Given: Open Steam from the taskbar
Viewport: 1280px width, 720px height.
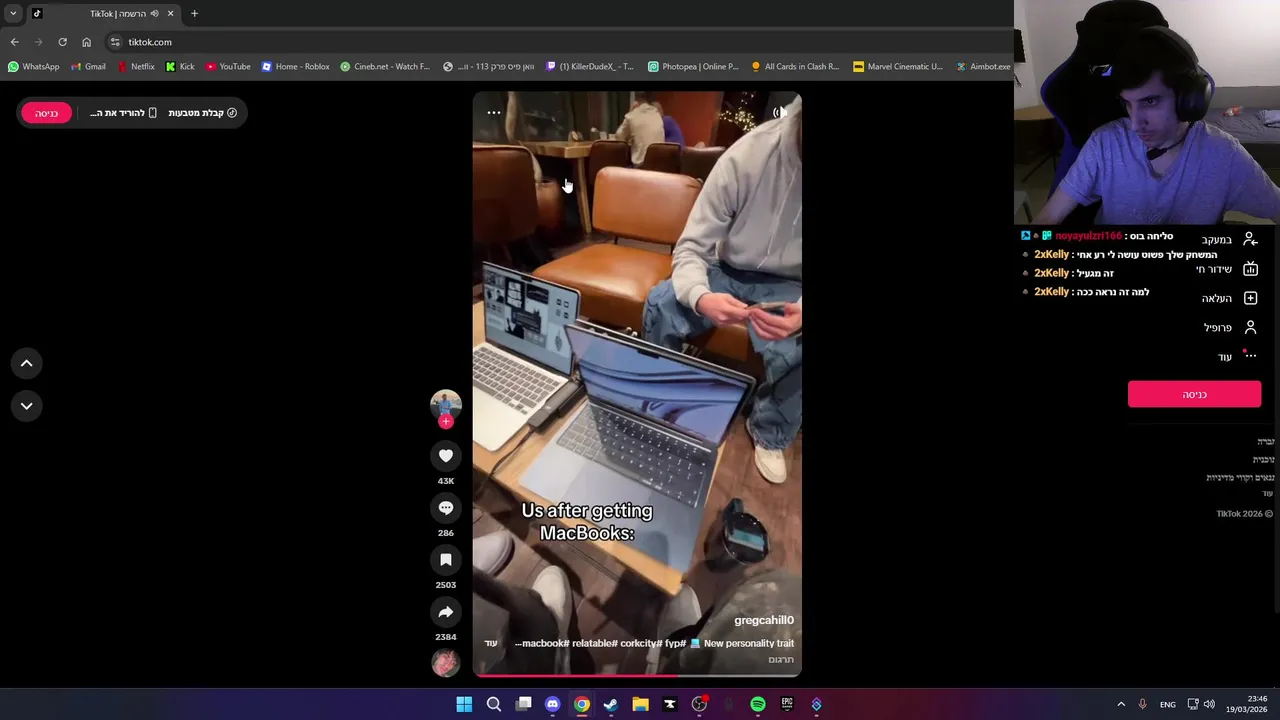Looking at the screenshot, I should [x=611, y=704].
